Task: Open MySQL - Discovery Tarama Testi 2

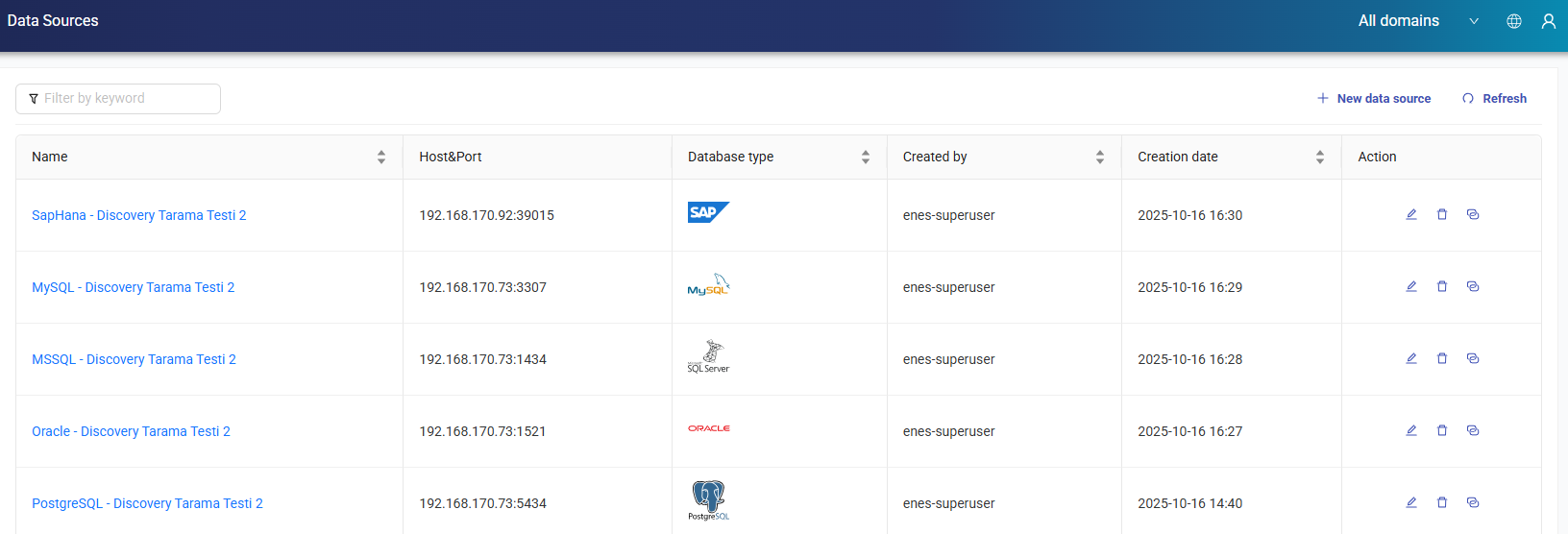Action: [x=134, y=287]
